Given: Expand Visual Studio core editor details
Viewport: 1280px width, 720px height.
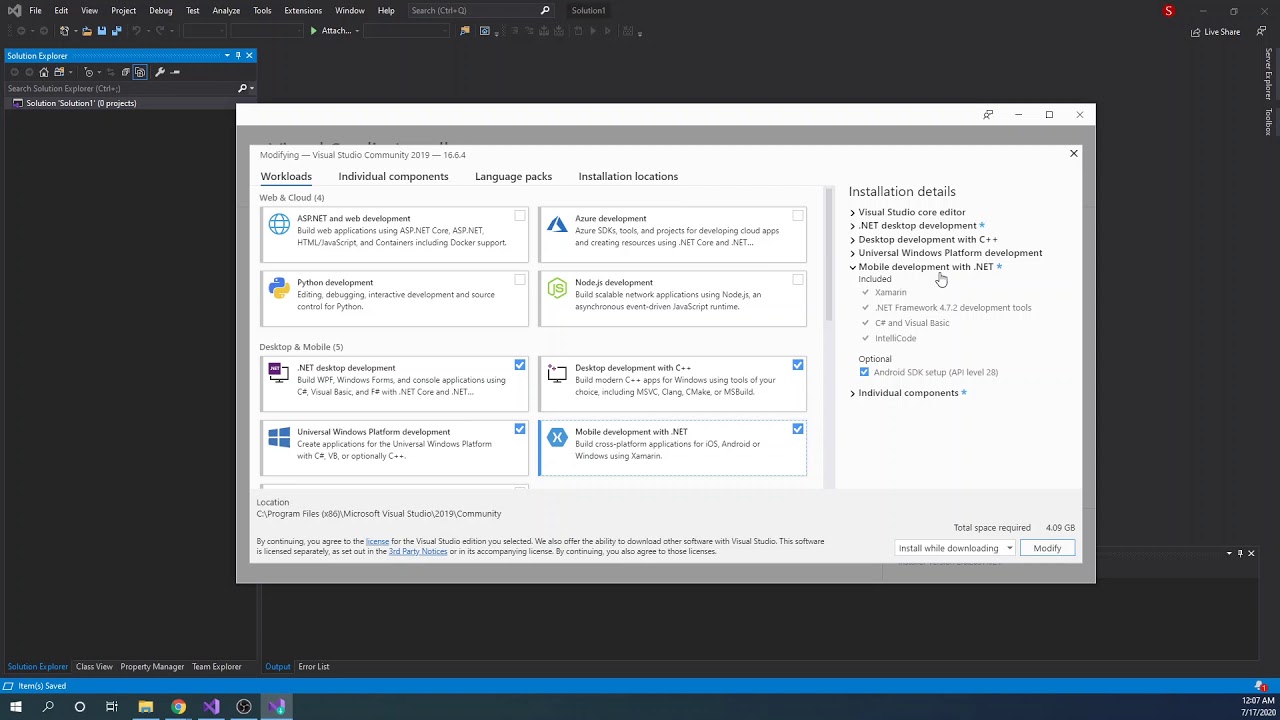Looking at the screenshot, I should tap(853, 212).
